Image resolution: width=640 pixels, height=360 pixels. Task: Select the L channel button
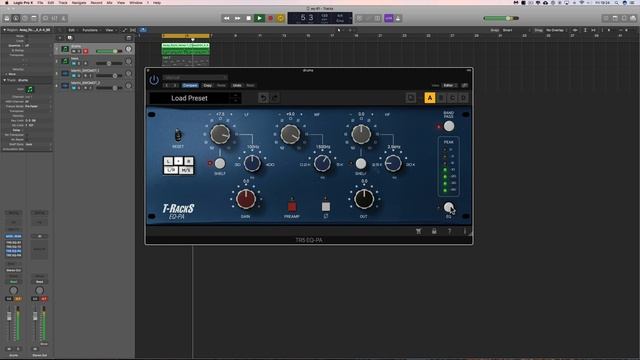tap(168, 161)
